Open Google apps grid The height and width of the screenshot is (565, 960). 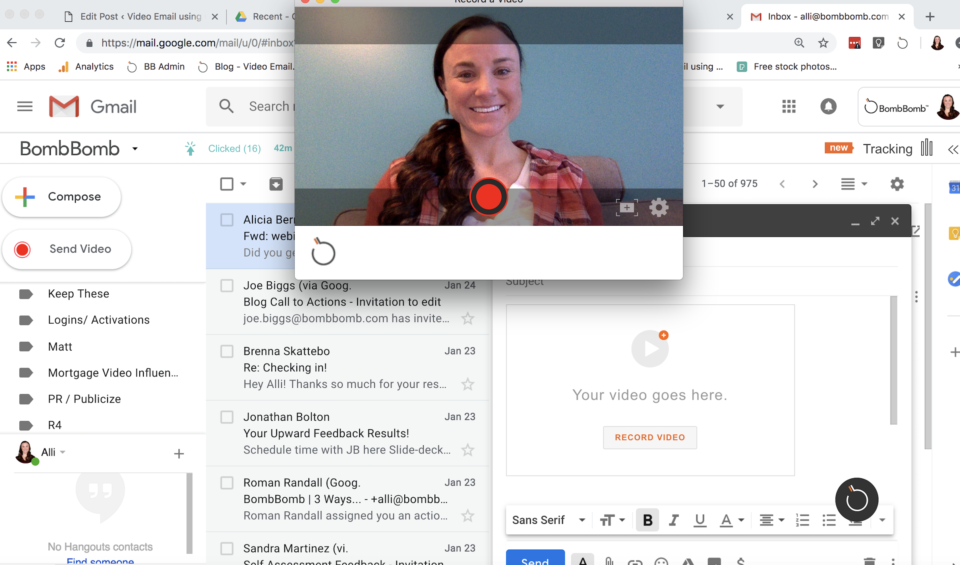[x=789, y=107]
